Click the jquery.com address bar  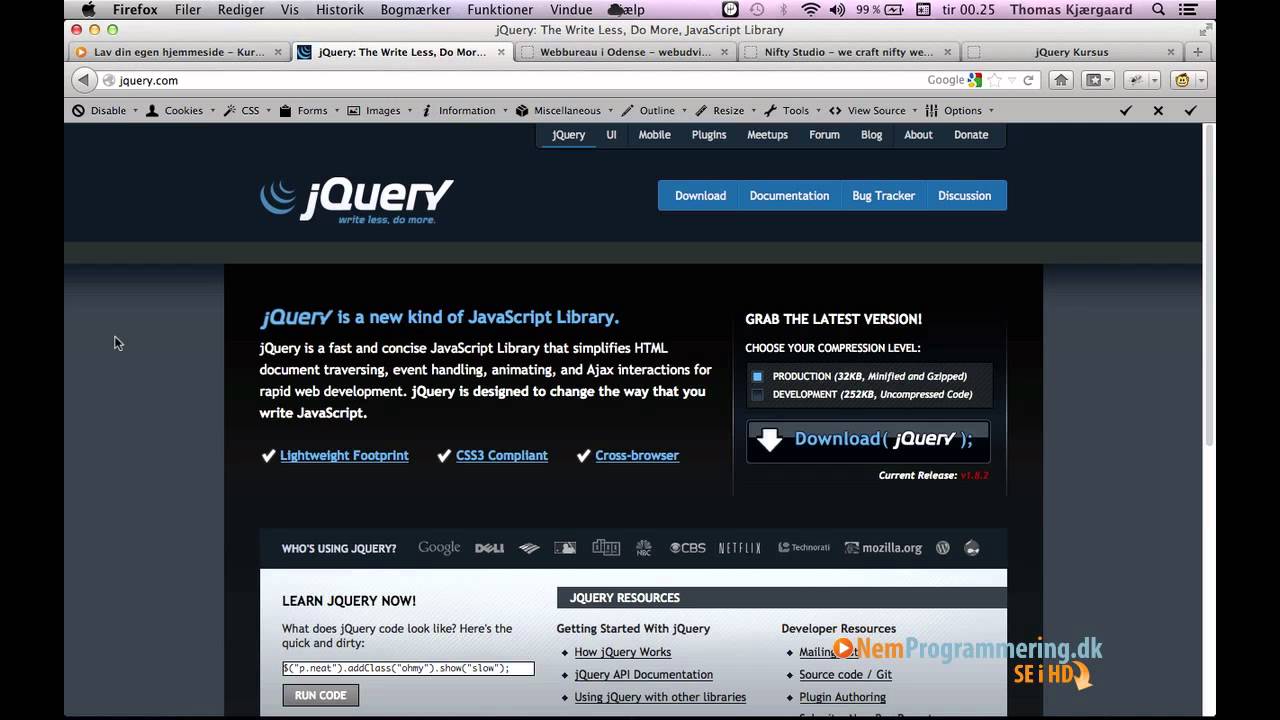click(x=510, y=80)
